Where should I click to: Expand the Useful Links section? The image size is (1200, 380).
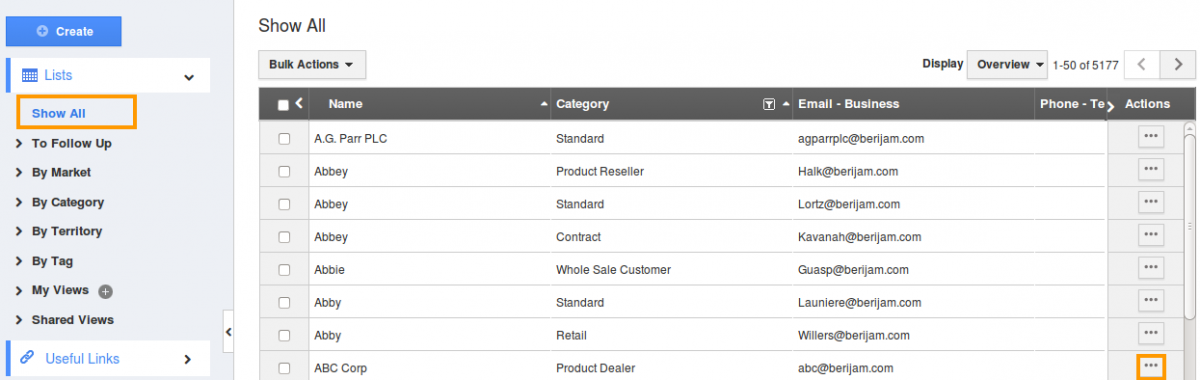coord(108,358)
